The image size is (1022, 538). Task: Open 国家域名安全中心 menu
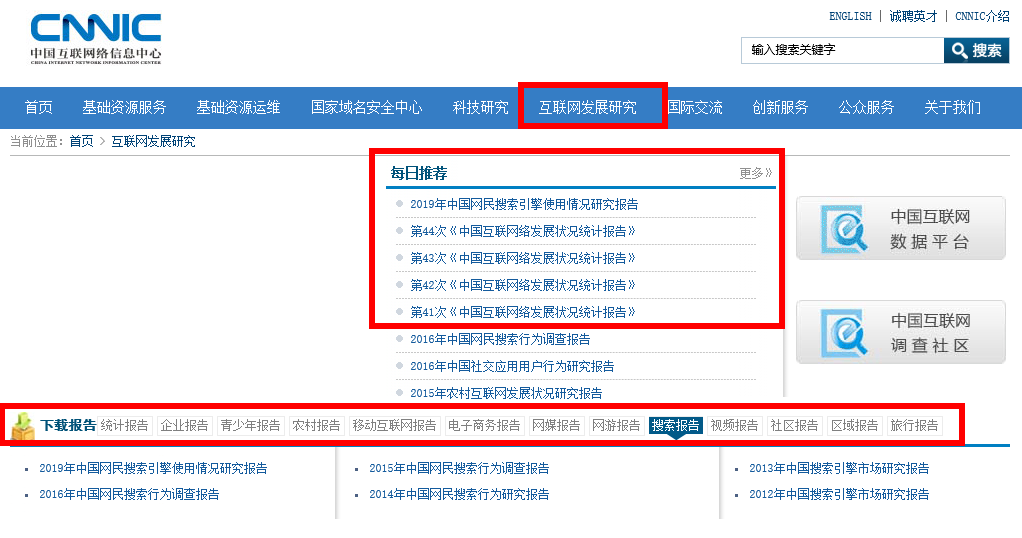coord(366,108)
